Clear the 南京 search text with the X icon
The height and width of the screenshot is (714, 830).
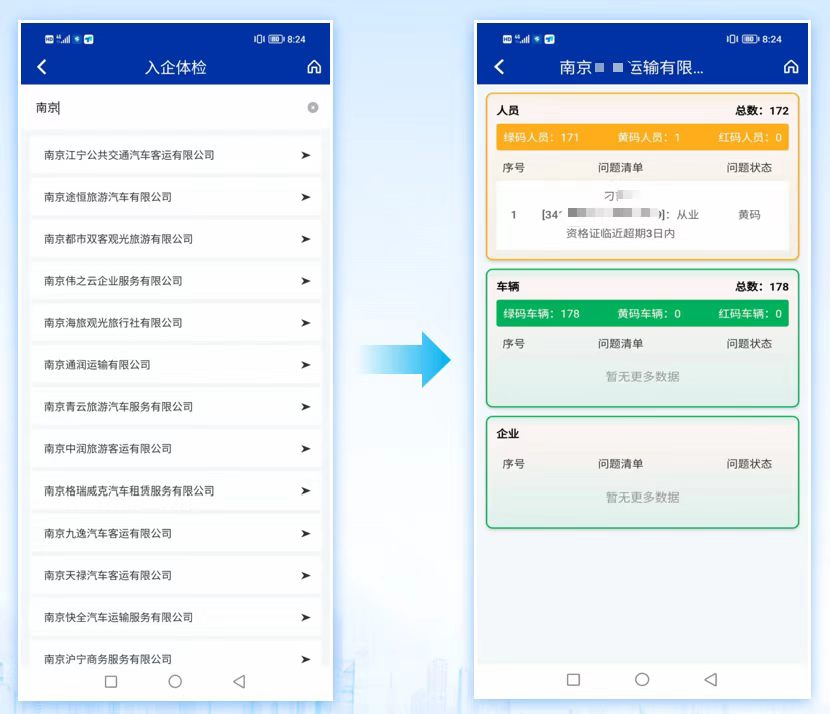(313, 107)
